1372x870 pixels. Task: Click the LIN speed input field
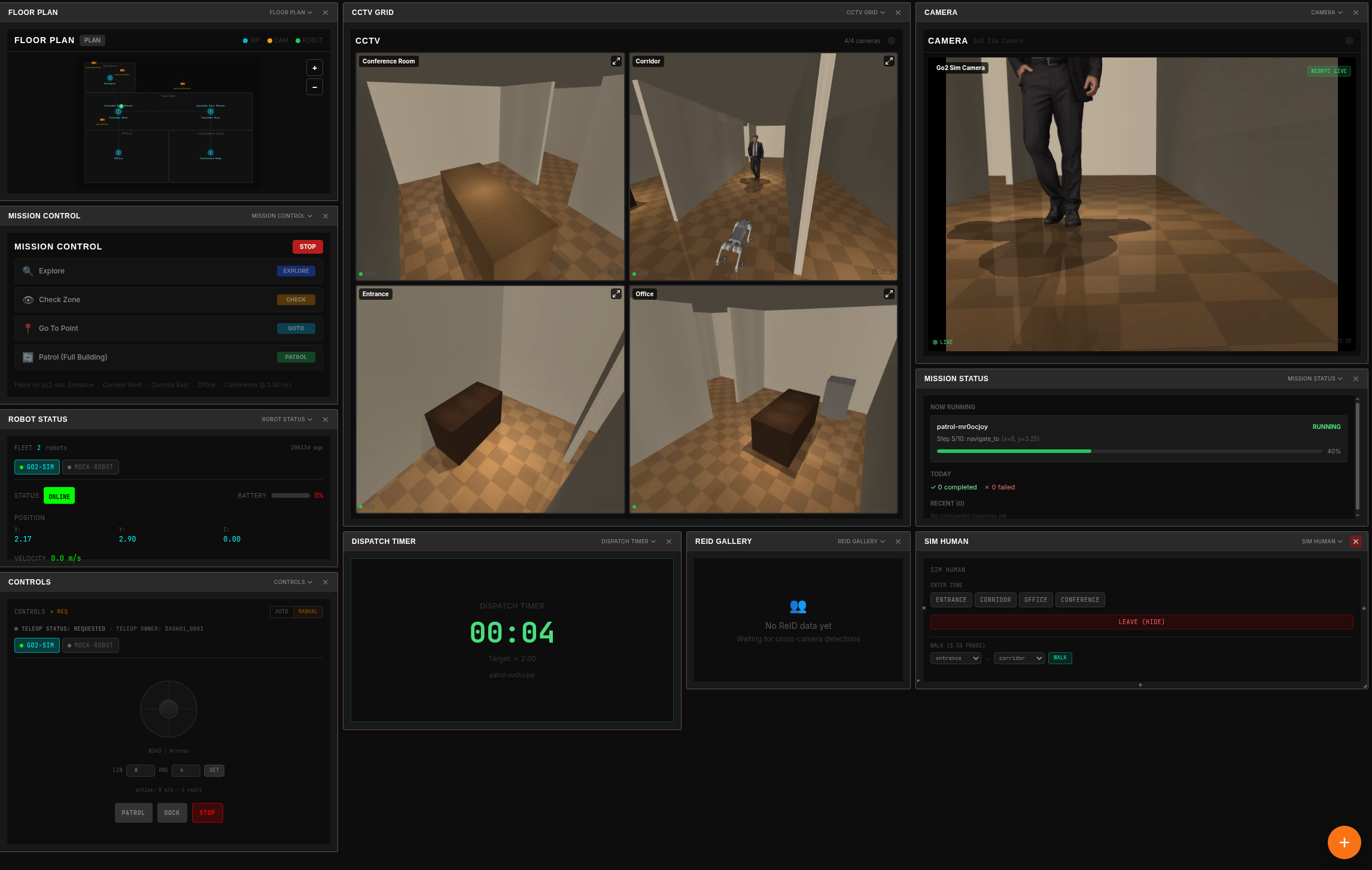(x=141, y=771)
